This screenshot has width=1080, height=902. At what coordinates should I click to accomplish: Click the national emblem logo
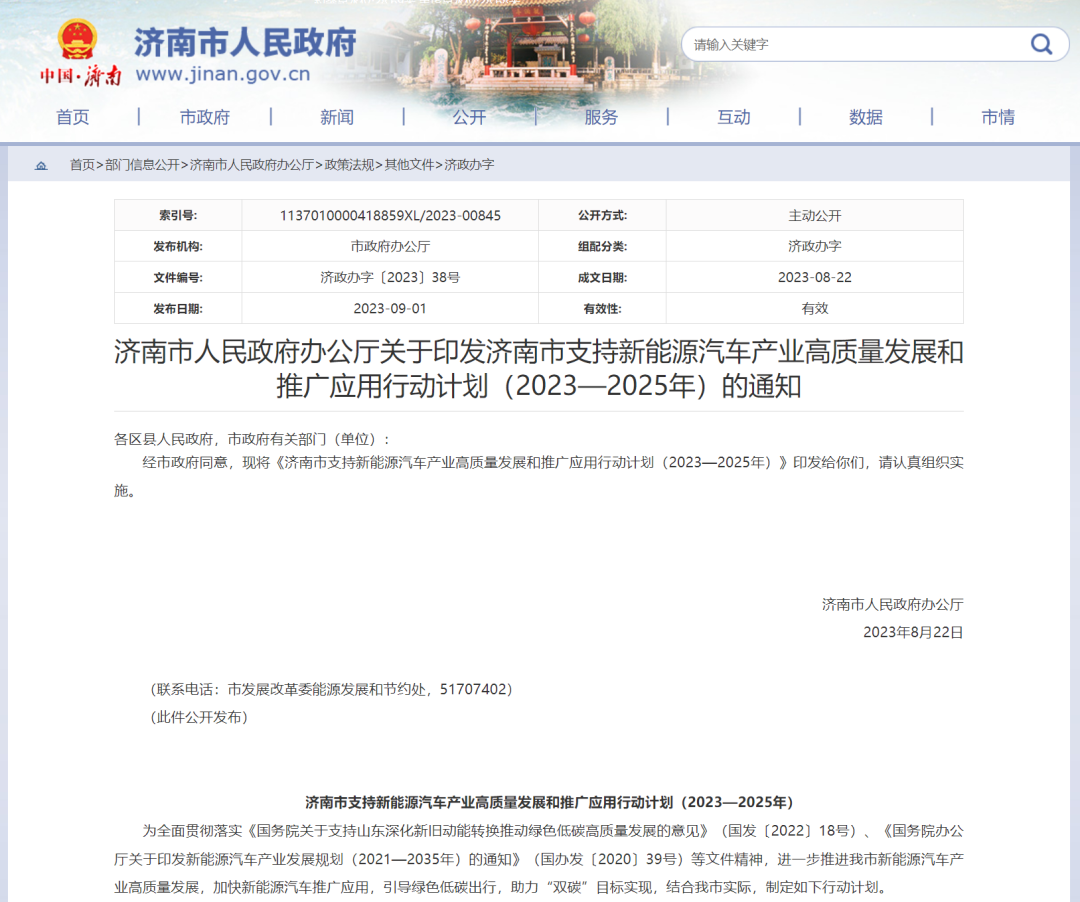[x=77, y=40]
